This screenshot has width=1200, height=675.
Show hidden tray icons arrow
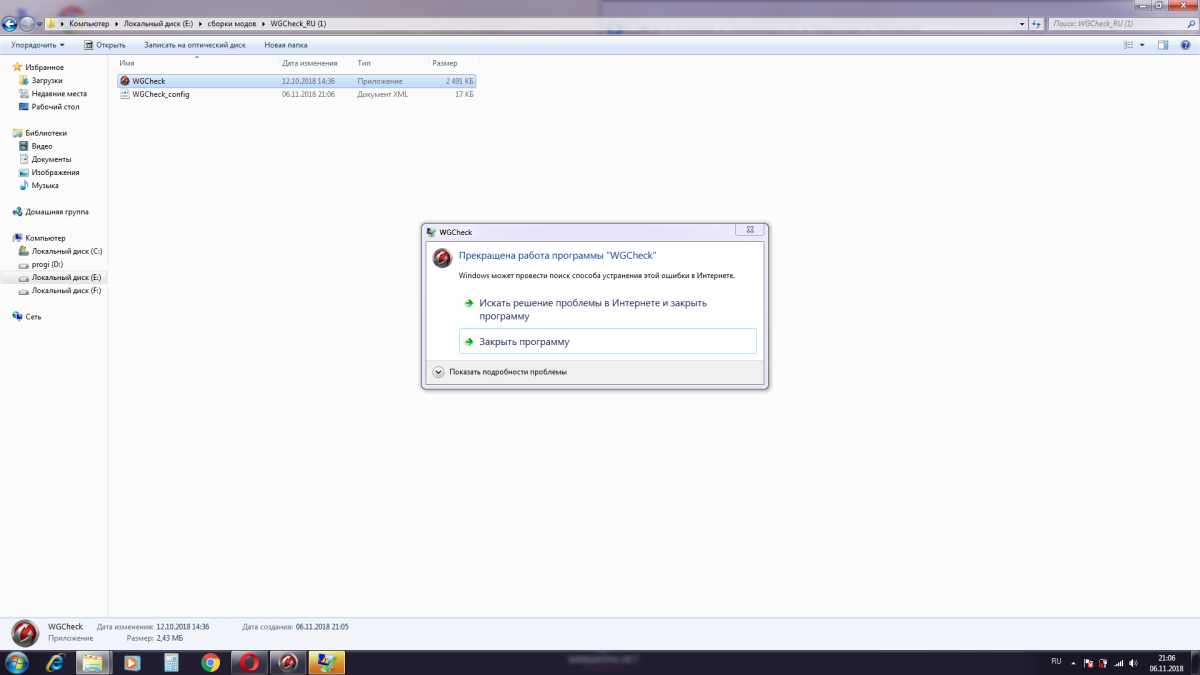point(1074,662)
